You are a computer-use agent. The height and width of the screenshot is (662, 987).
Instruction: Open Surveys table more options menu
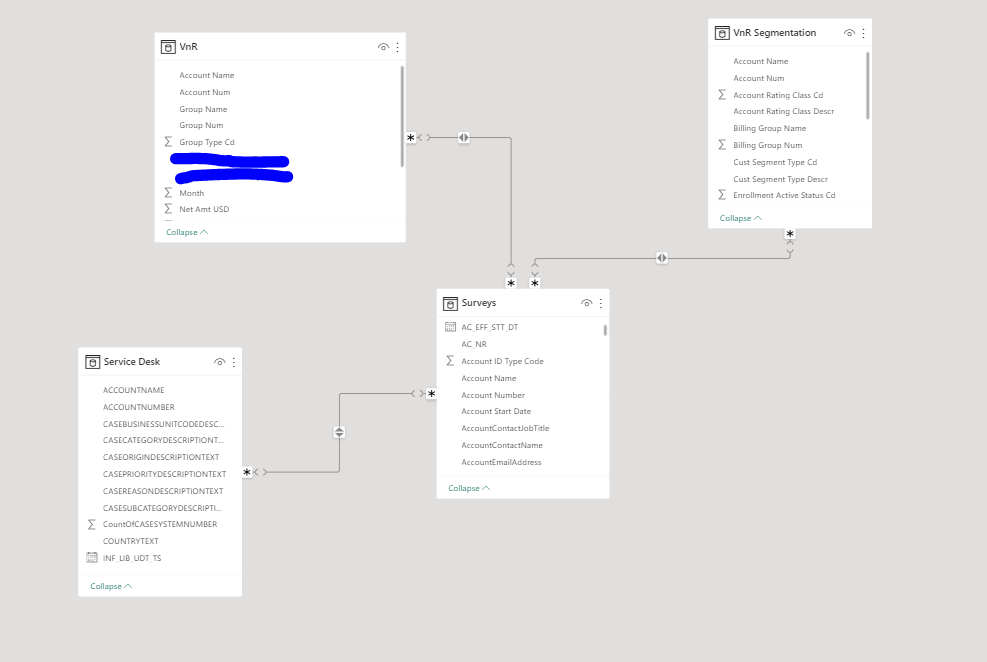click(601, 303)
